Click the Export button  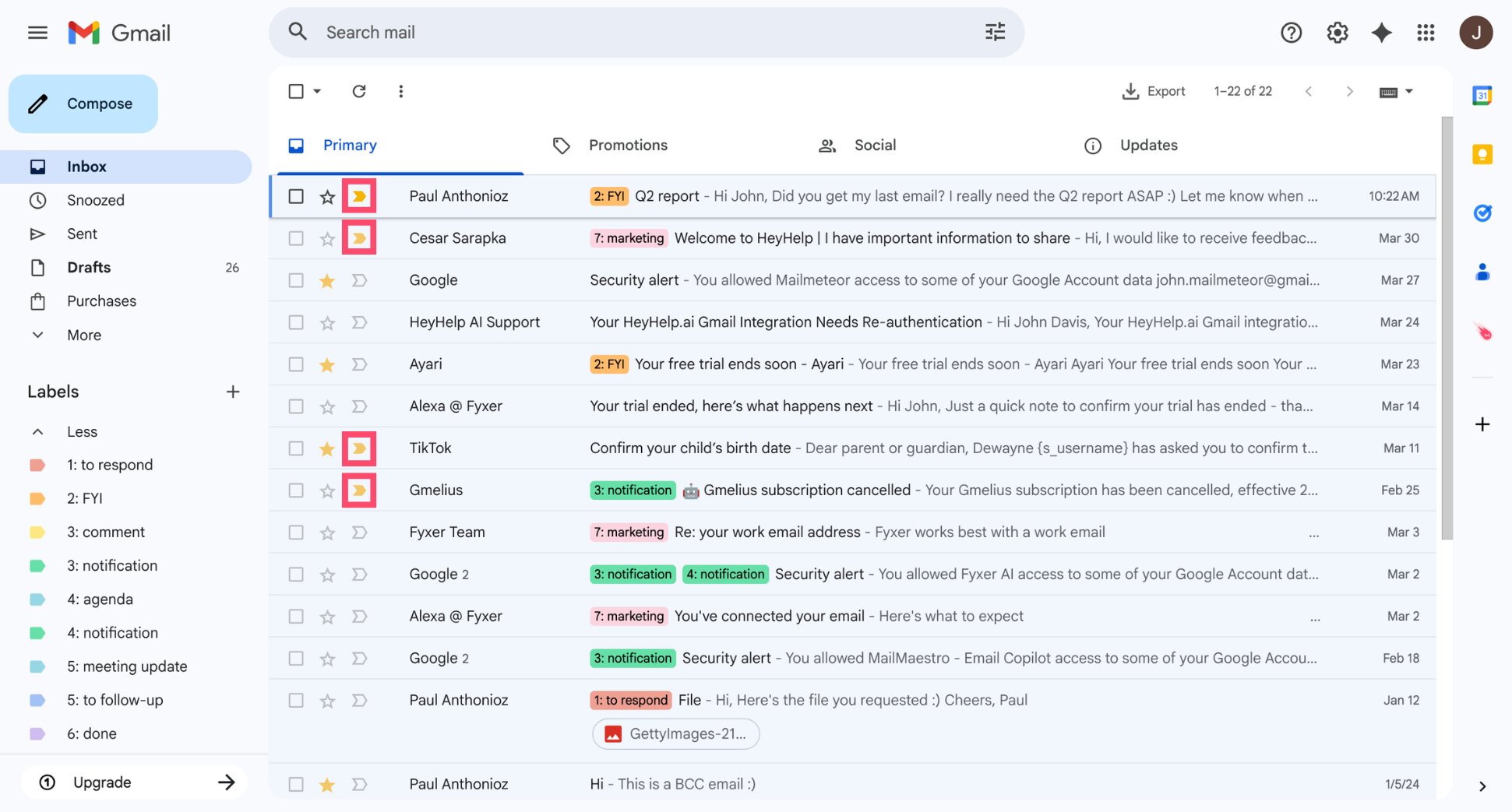(x=1153, y=91)
